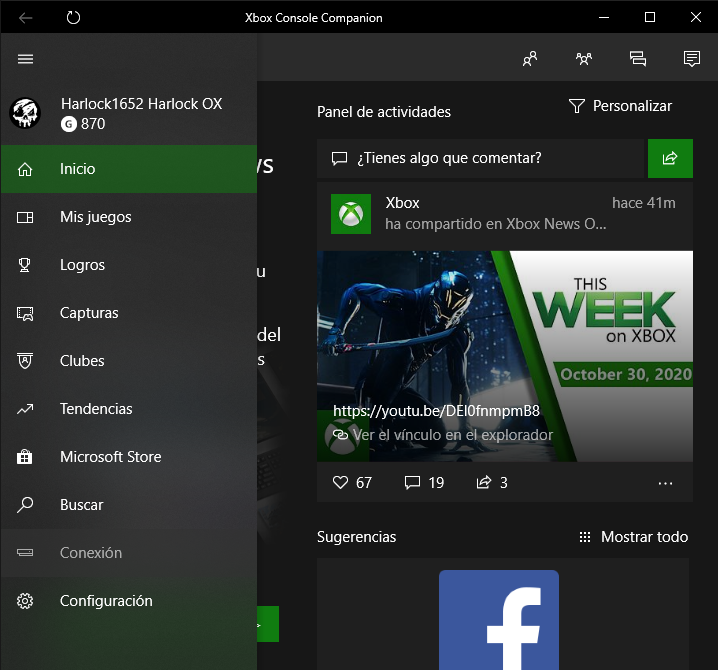Click the Clubes shield icon
This screenshot has width=718, height=670.
25,361
